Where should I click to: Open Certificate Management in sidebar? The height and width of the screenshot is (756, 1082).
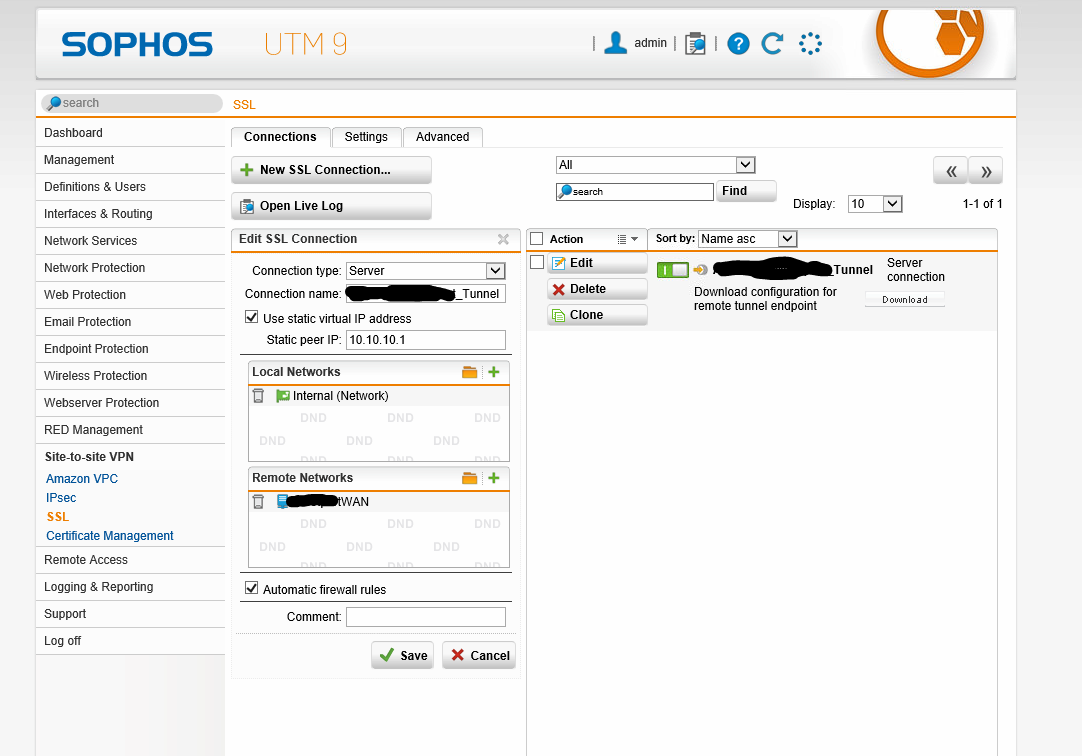click(x=110, y=536)
